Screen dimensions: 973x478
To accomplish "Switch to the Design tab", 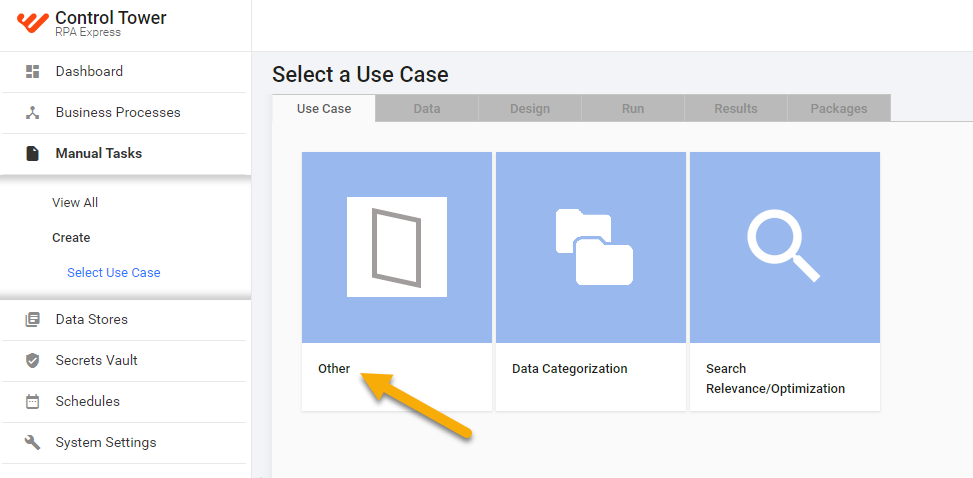I will click(530, 109).
